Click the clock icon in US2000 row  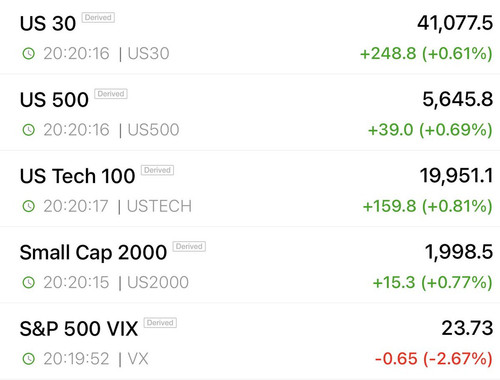pos(28,282)
